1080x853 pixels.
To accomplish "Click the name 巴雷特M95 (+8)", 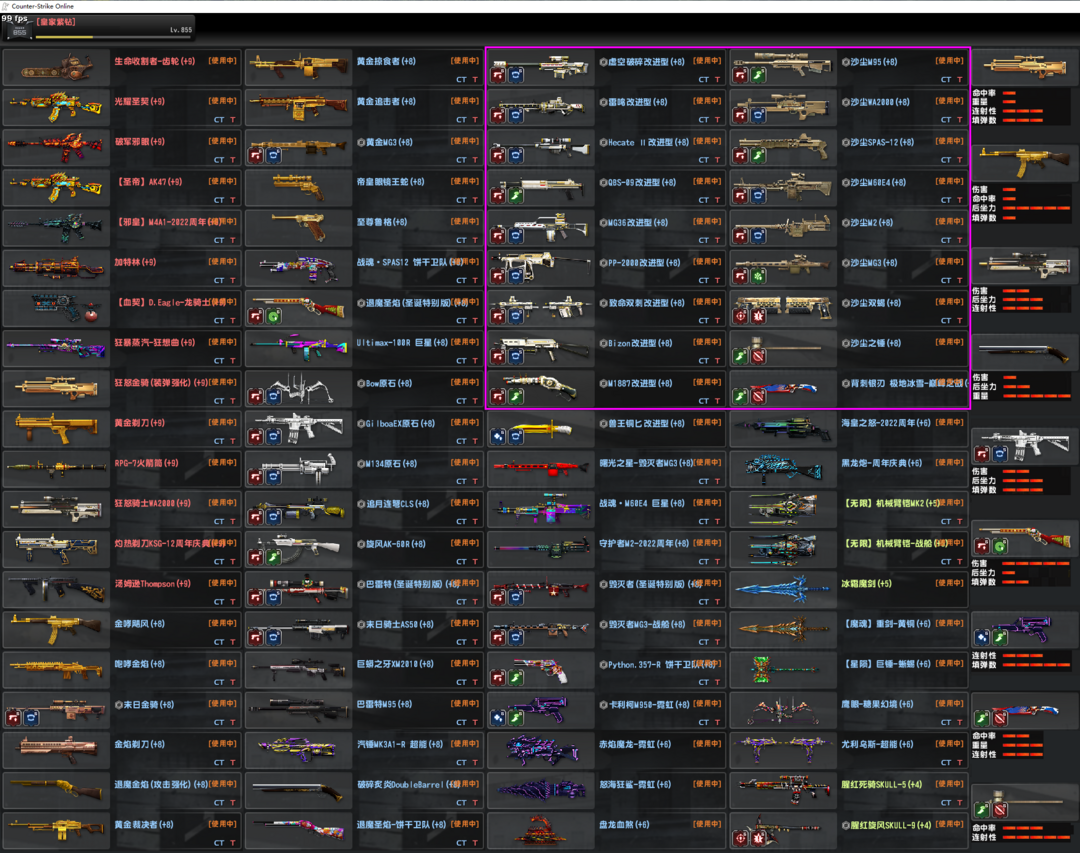I will (x=384, y=704).
